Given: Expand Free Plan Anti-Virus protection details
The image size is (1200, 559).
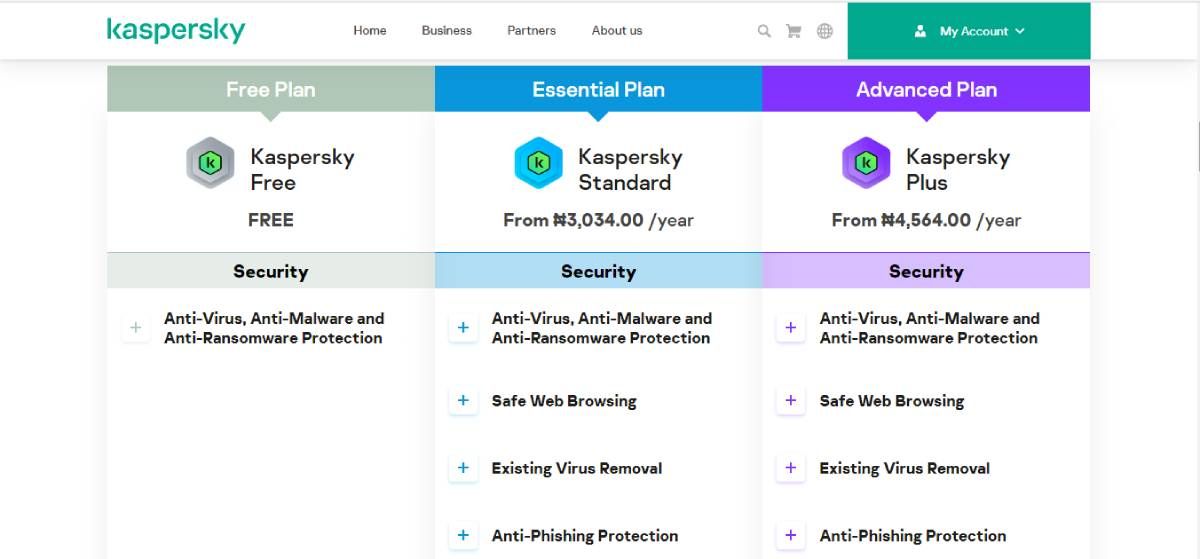Looking at the screenshot, I should pyautogui.click(x=136, y=328).
